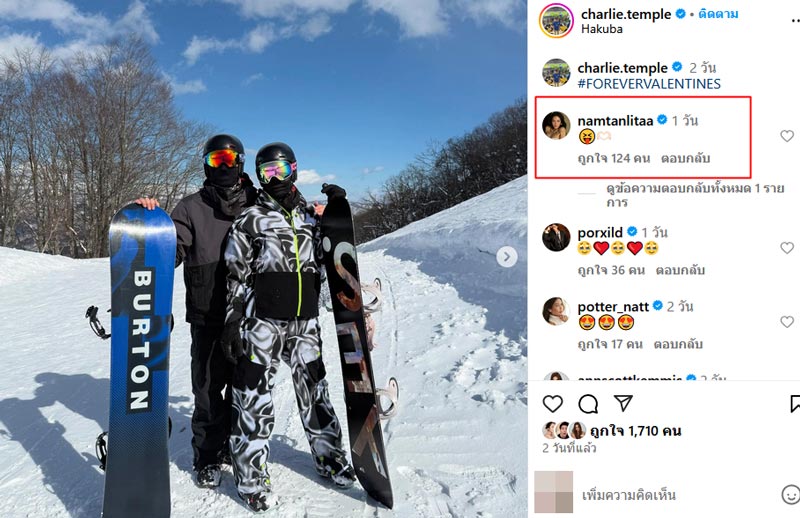Like porxild's comment
The width and height of the screenshot is (800, 518).
pyautogui.click(x=787, y=248)
